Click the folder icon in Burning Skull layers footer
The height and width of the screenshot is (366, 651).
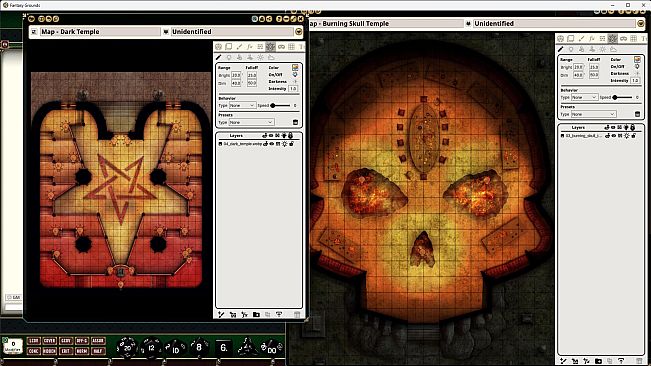[x=598, y=361]
